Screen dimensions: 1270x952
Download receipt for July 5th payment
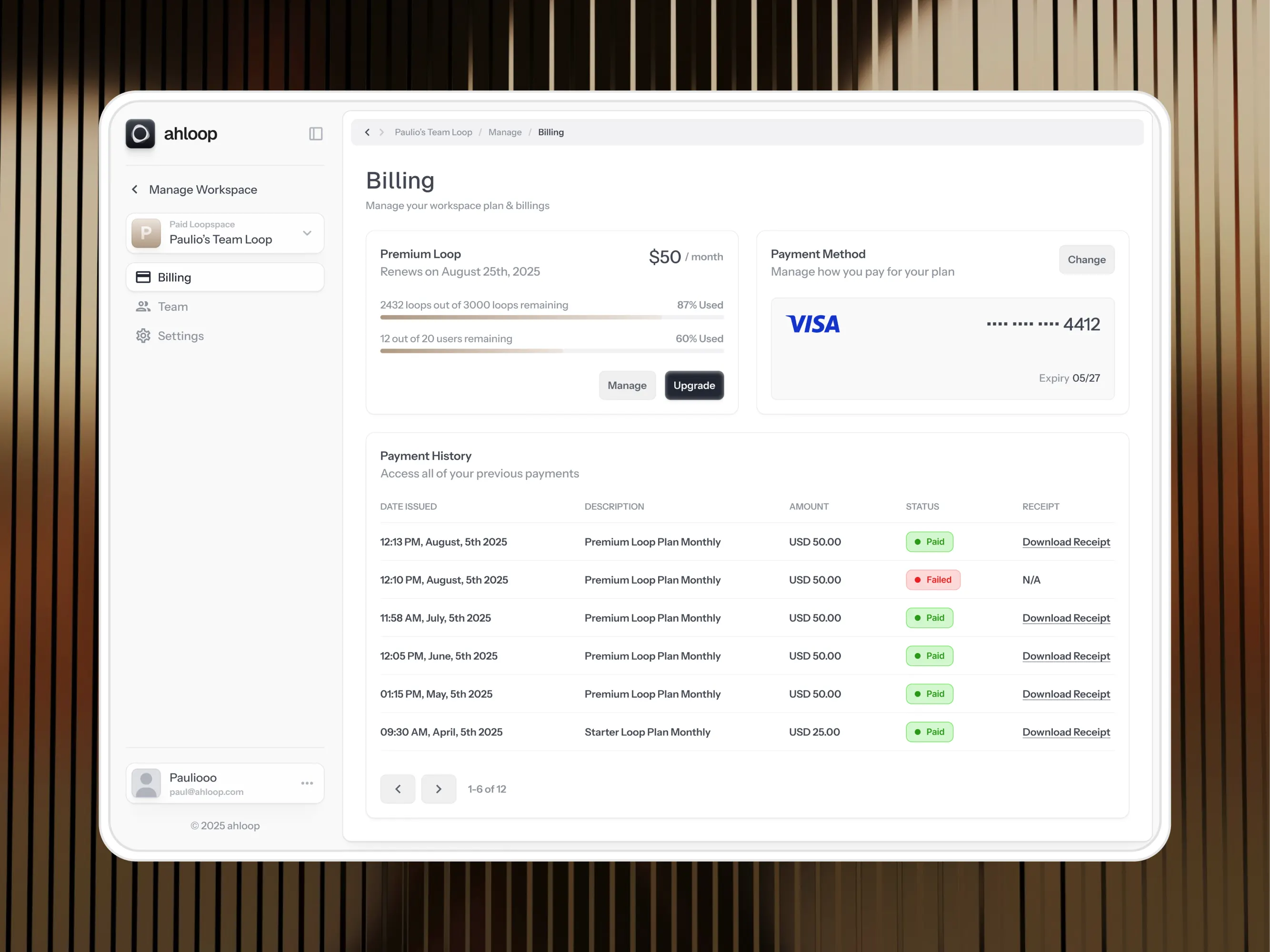[x=1066, y=618]
